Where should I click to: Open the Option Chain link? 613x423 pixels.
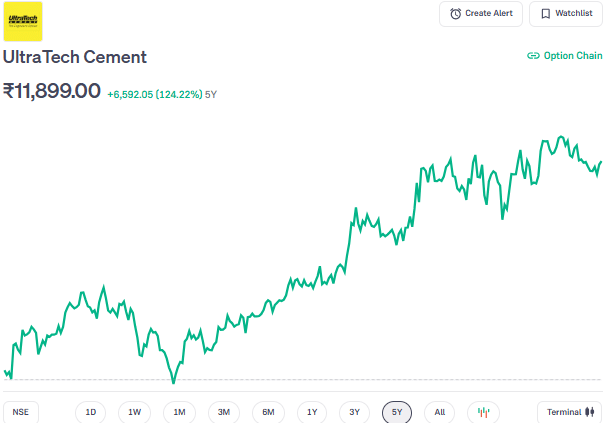coord(572,56)
